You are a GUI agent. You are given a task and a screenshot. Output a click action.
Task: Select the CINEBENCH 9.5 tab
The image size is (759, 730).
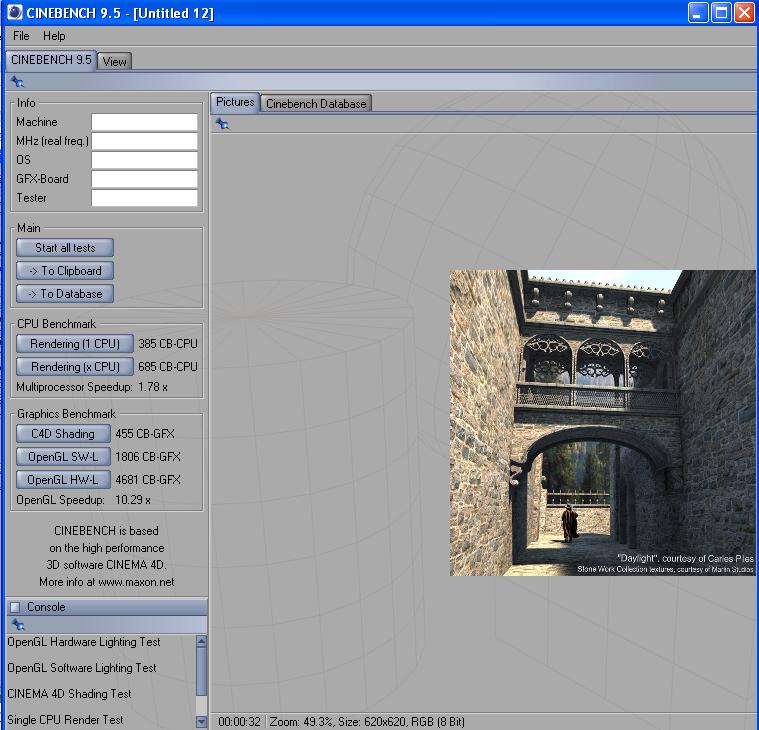point(51,60)
